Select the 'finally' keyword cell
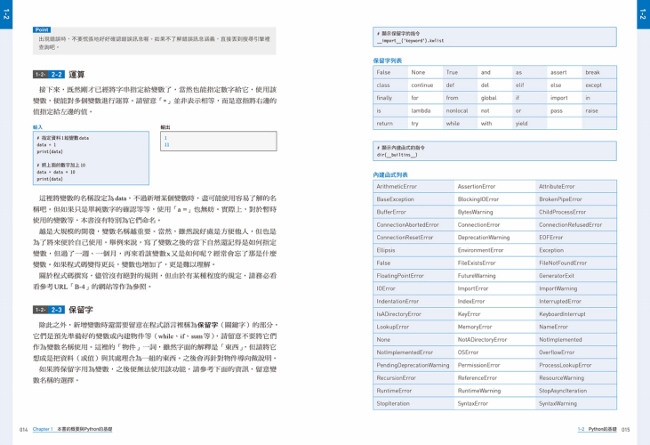 pyautogui.click(x=390, y=98)
